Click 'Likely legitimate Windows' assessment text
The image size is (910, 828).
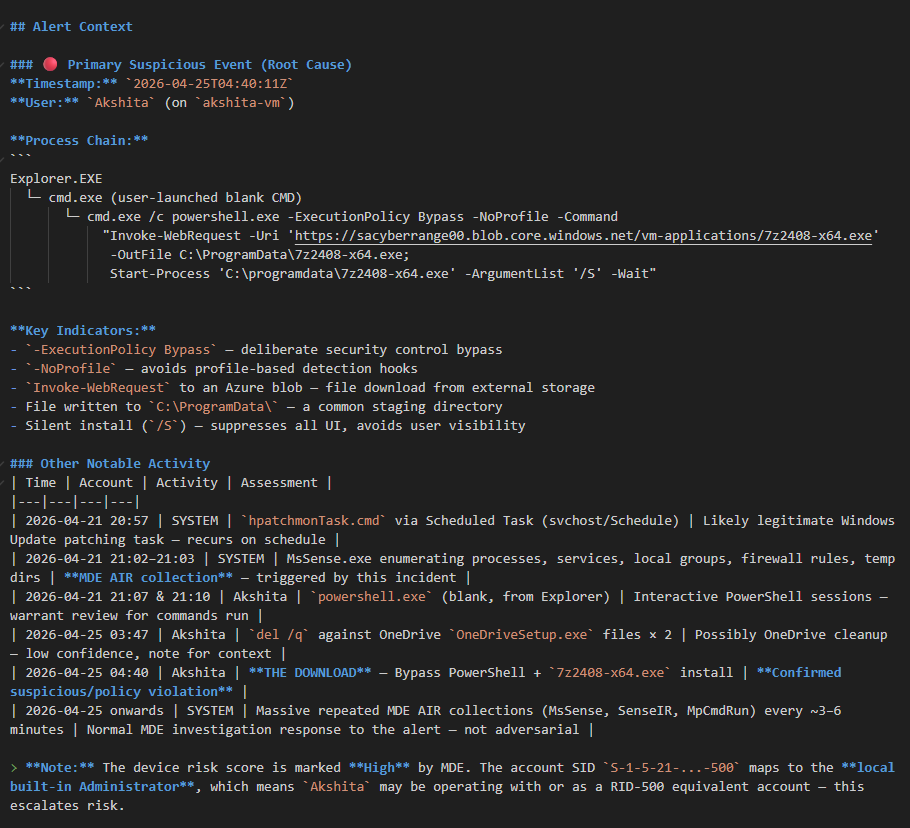coord(799,521)
